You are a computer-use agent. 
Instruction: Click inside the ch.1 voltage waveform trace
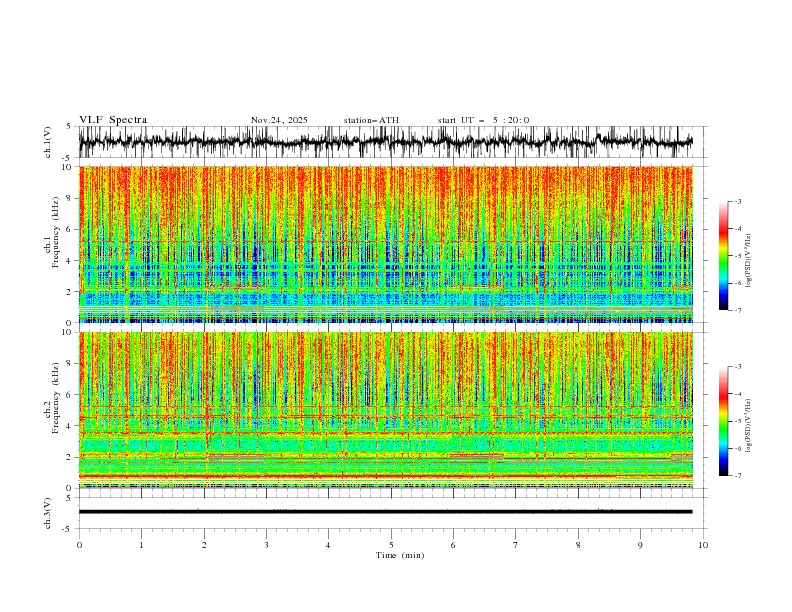click(x=385, y=142)
